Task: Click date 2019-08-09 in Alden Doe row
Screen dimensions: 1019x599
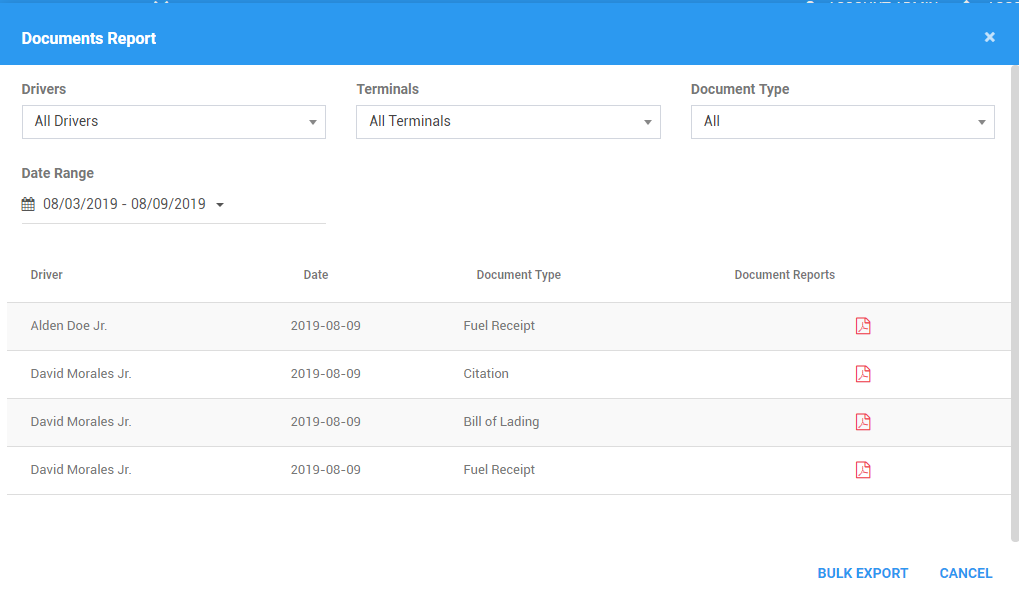Action: (x=326, y=325)
